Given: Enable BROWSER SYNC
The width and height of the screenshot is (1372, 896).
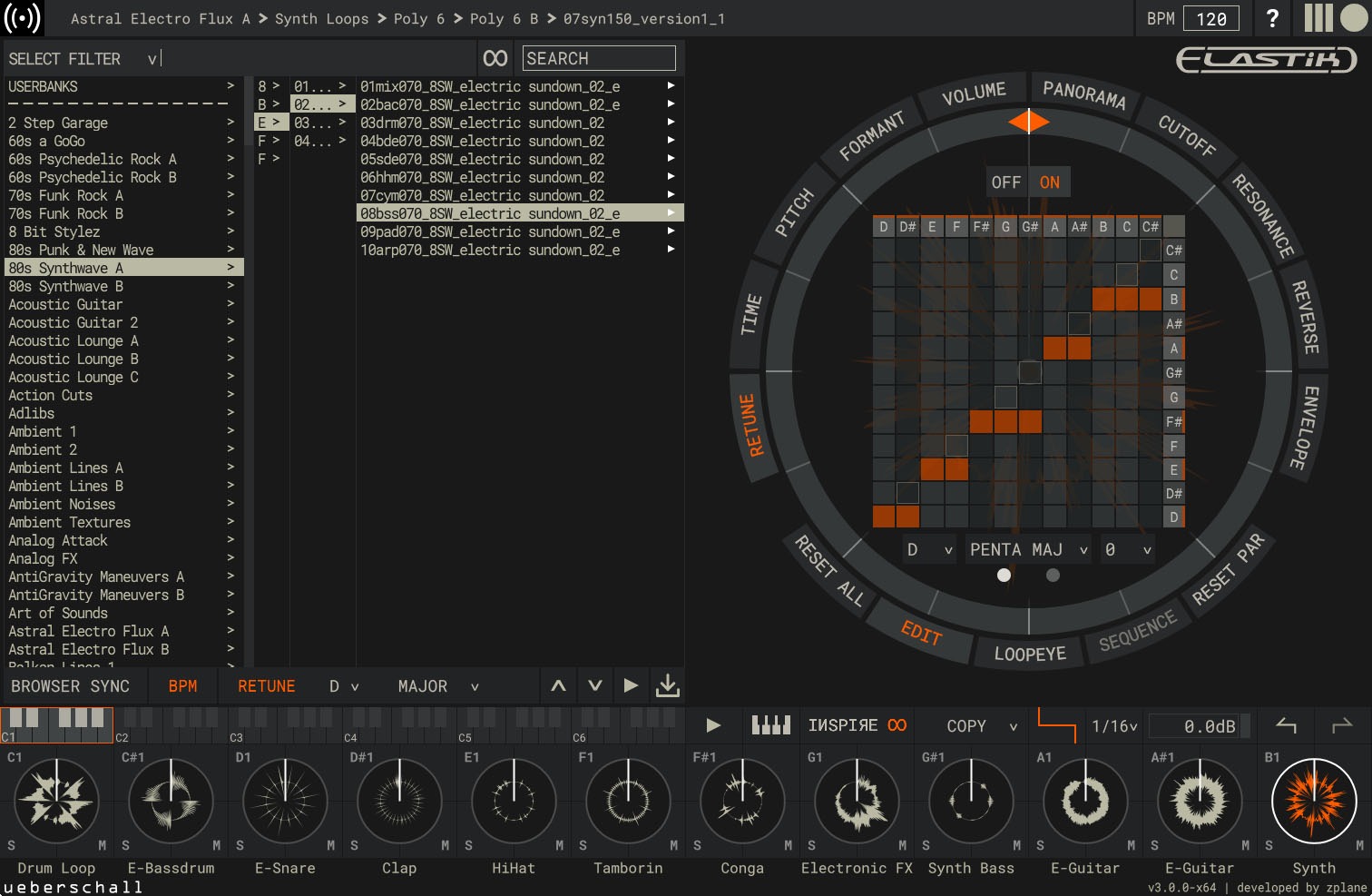Looking at the screenshot, I should click(71, 685).
